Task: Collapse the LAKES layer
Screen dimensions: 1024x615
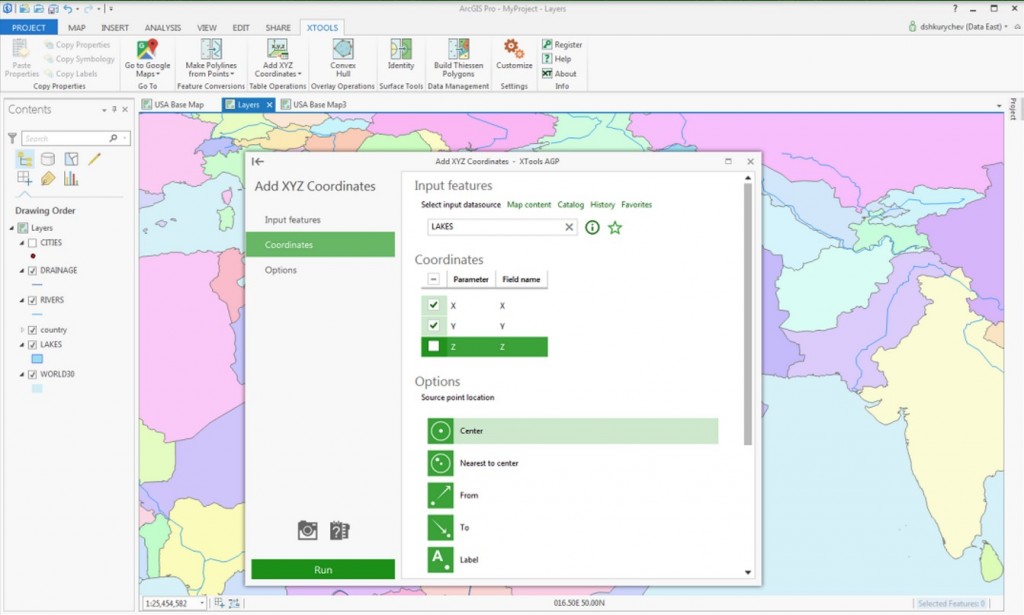Action: click(x=22, y=345)
